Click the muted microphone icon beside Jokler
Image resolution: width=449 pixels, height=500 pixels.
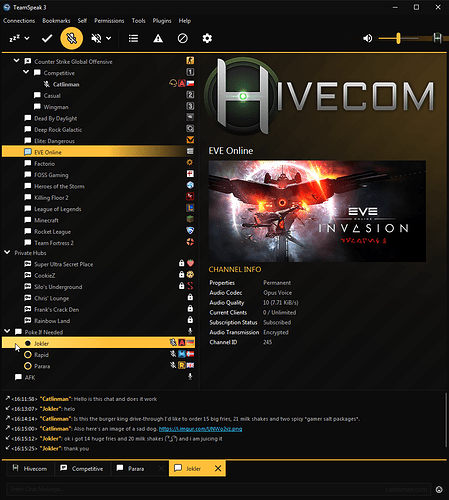[173, 342]
